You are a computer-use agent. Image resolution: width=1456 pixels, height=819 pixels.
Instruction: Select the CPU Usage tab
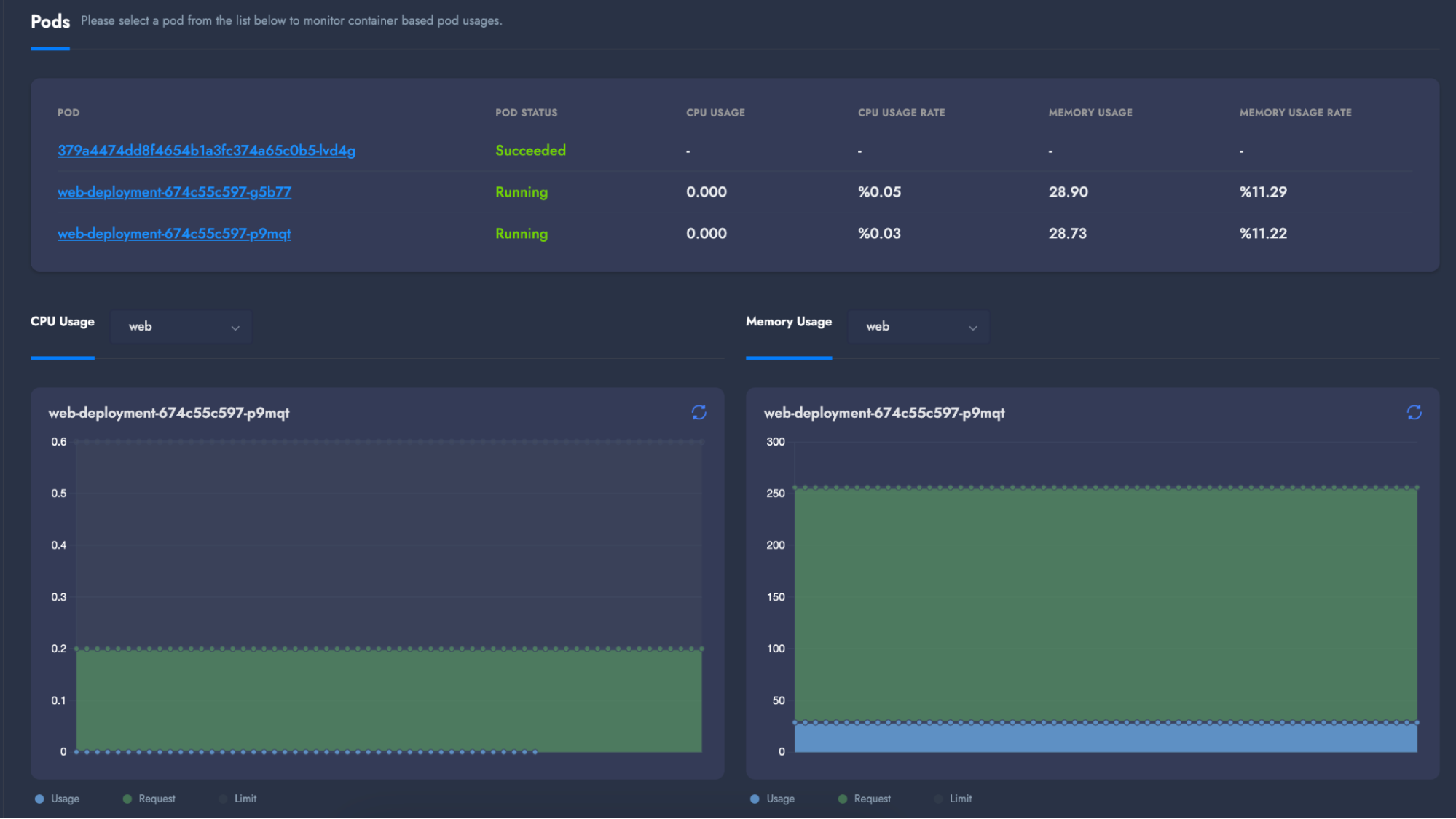point(63,322)
